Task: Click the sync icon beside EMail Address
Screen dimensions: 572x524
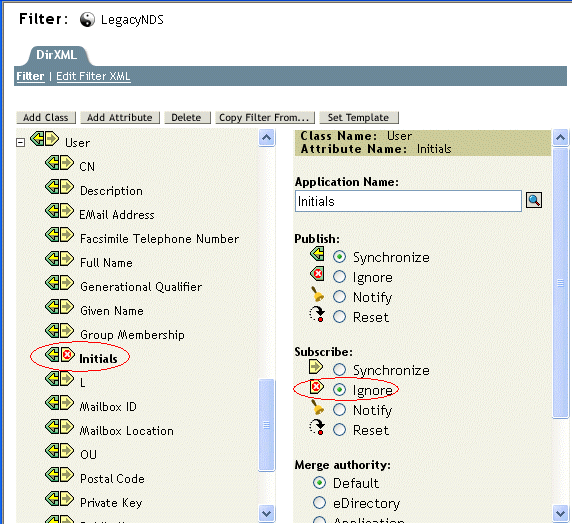Action: click(x=59, y=211)
